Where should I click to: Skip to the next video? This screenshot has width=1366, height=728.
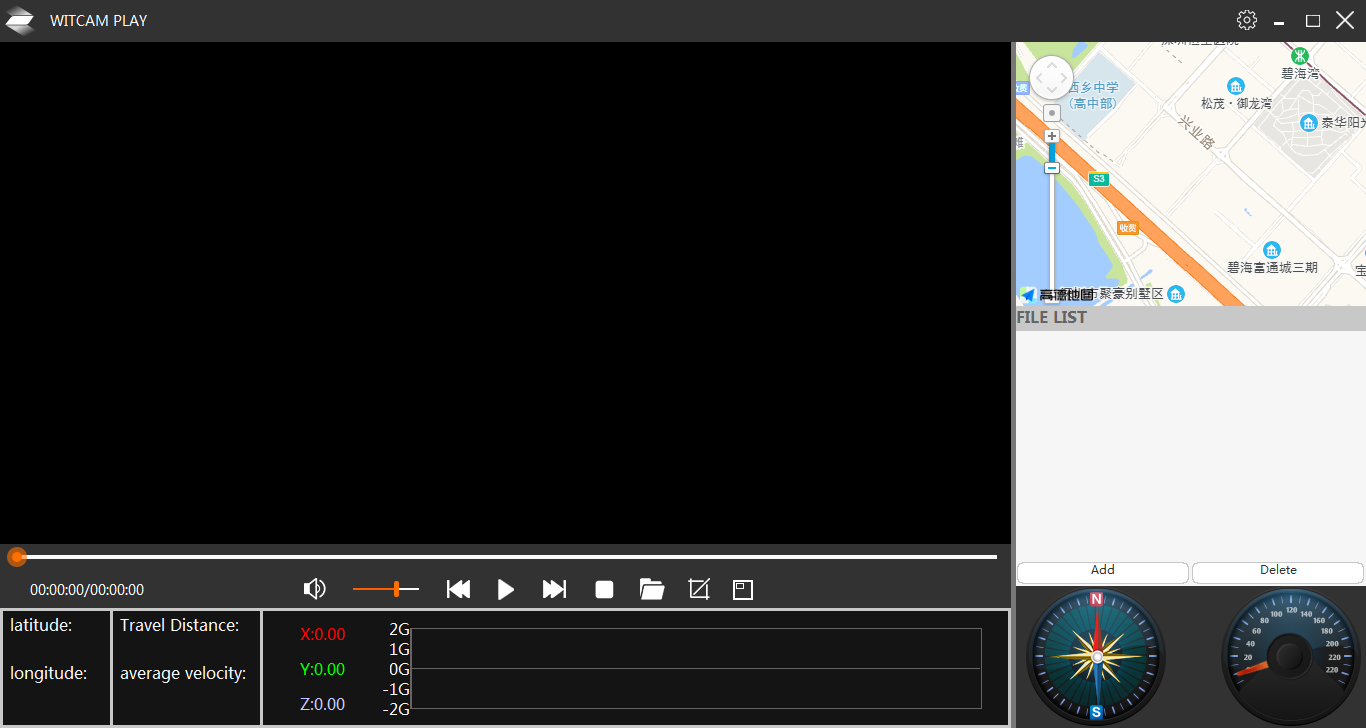554,589
